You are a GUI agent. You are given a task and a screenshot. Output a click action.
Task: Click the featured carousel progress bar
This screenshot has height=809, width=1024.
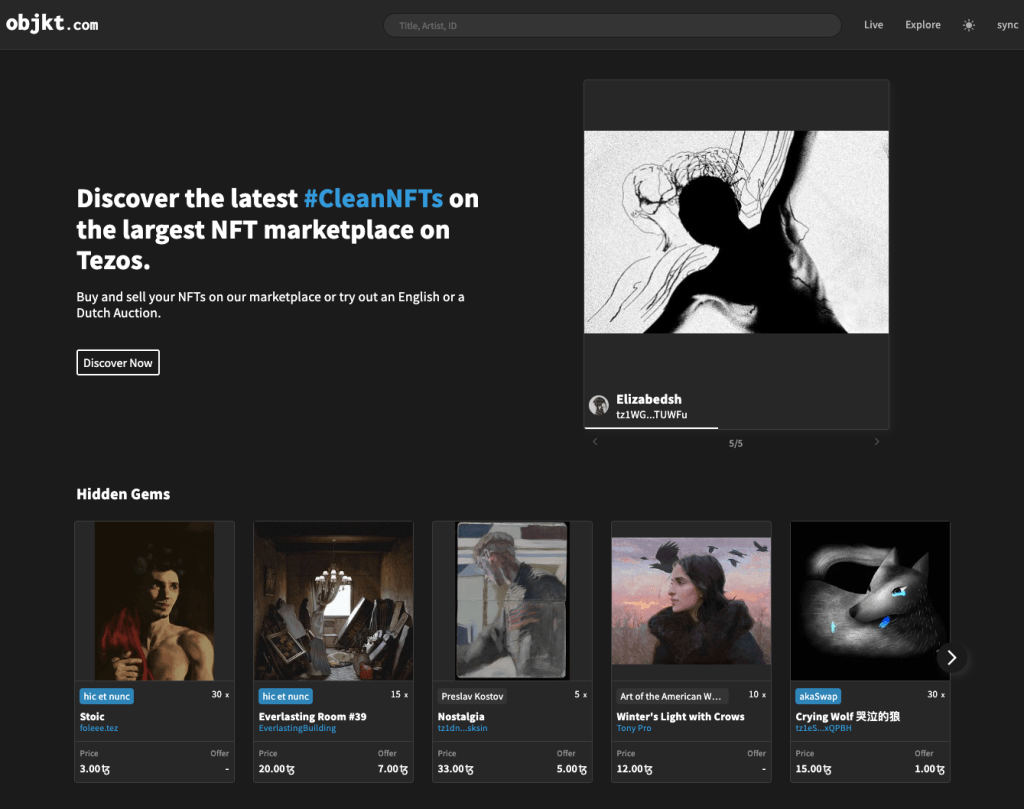(x=736, y=428)
